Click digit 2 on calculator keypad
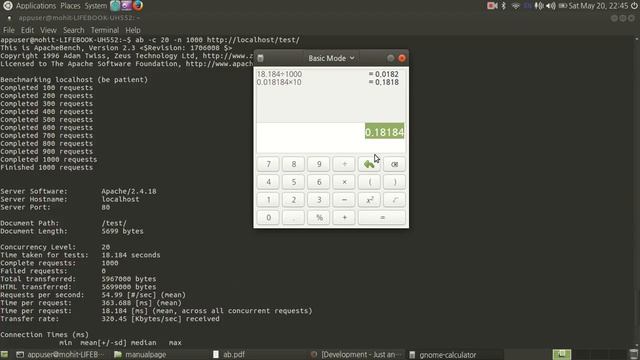The image size is (640, 360). [x=293, y=200]
